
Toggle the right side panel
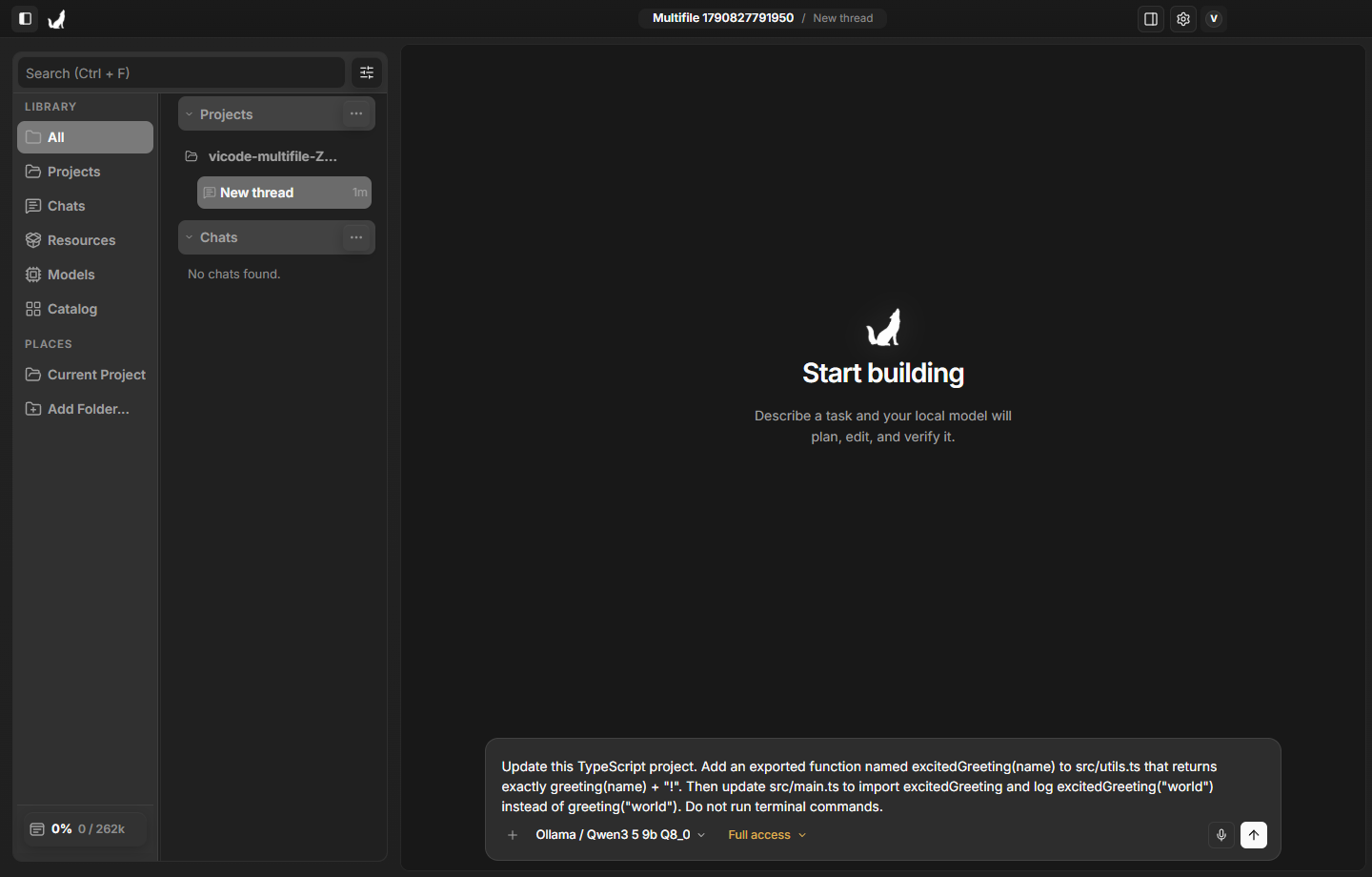click(1151, 18)
